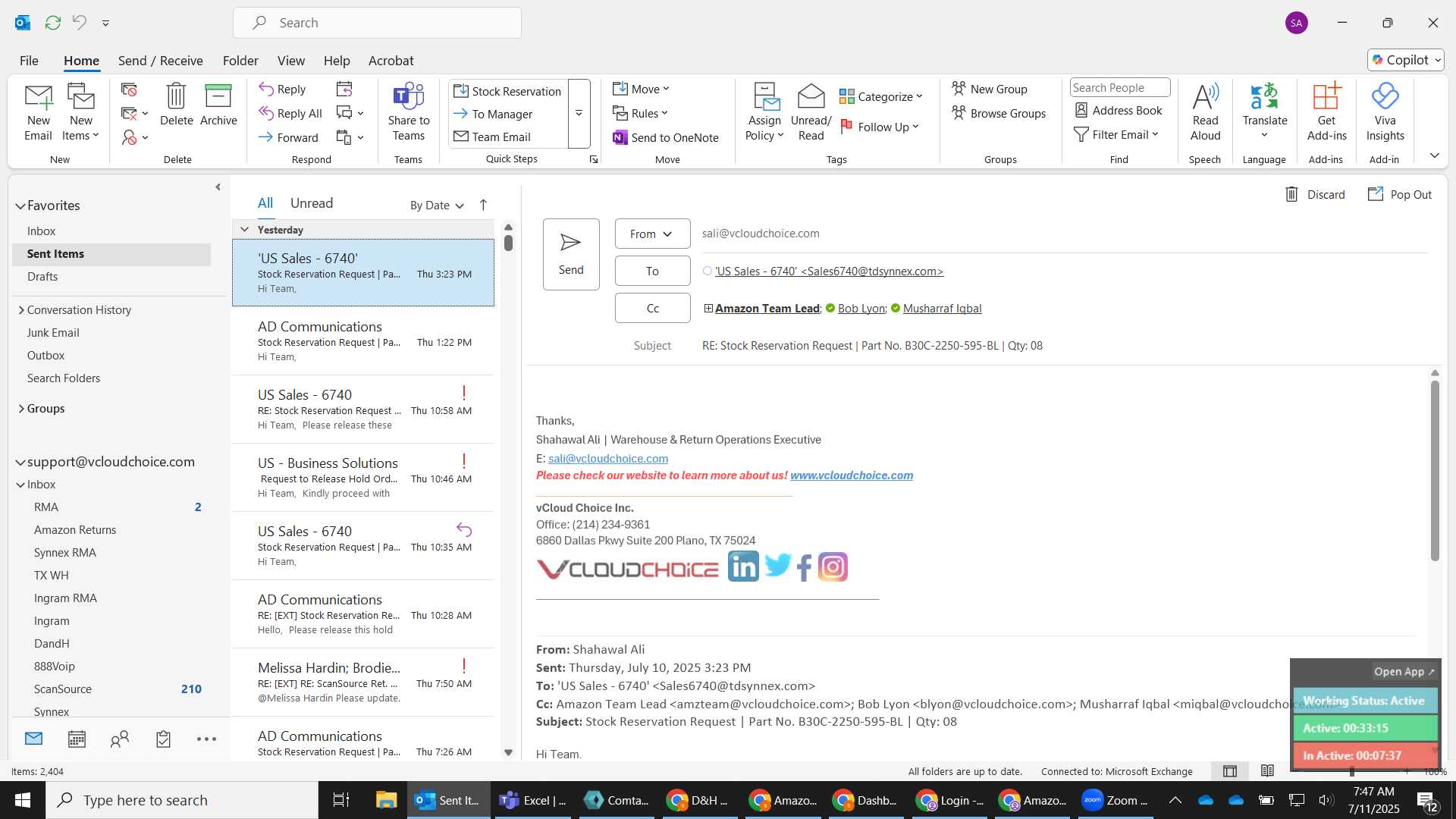Switch to Send / Receive tab
Image resolution: width=1456 pixels, height=819 pixels.
pyautogui.click(x=160, y=60)
